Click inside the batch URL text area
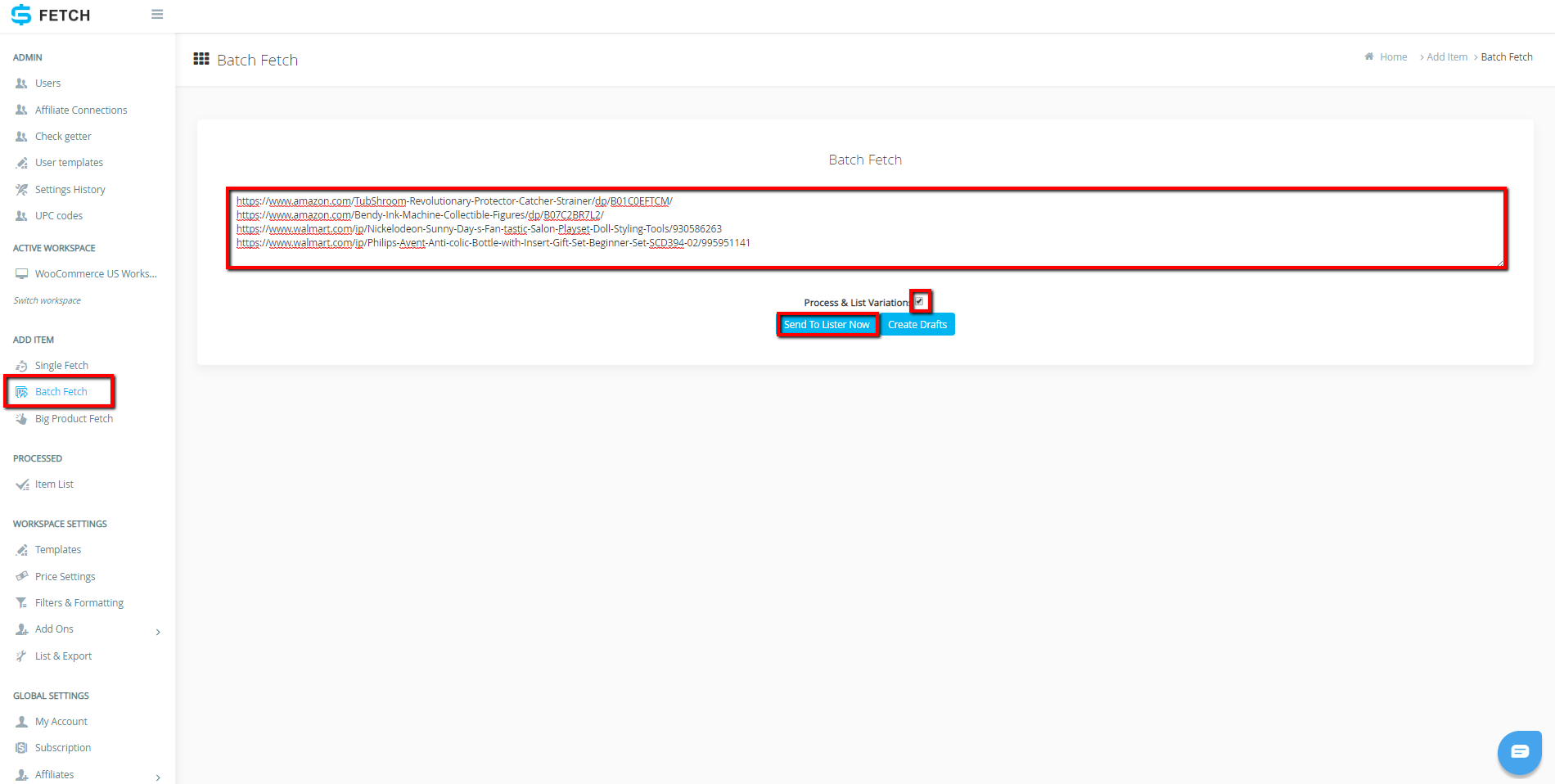This screenshot has height=784, width=1555. (866, 228)
